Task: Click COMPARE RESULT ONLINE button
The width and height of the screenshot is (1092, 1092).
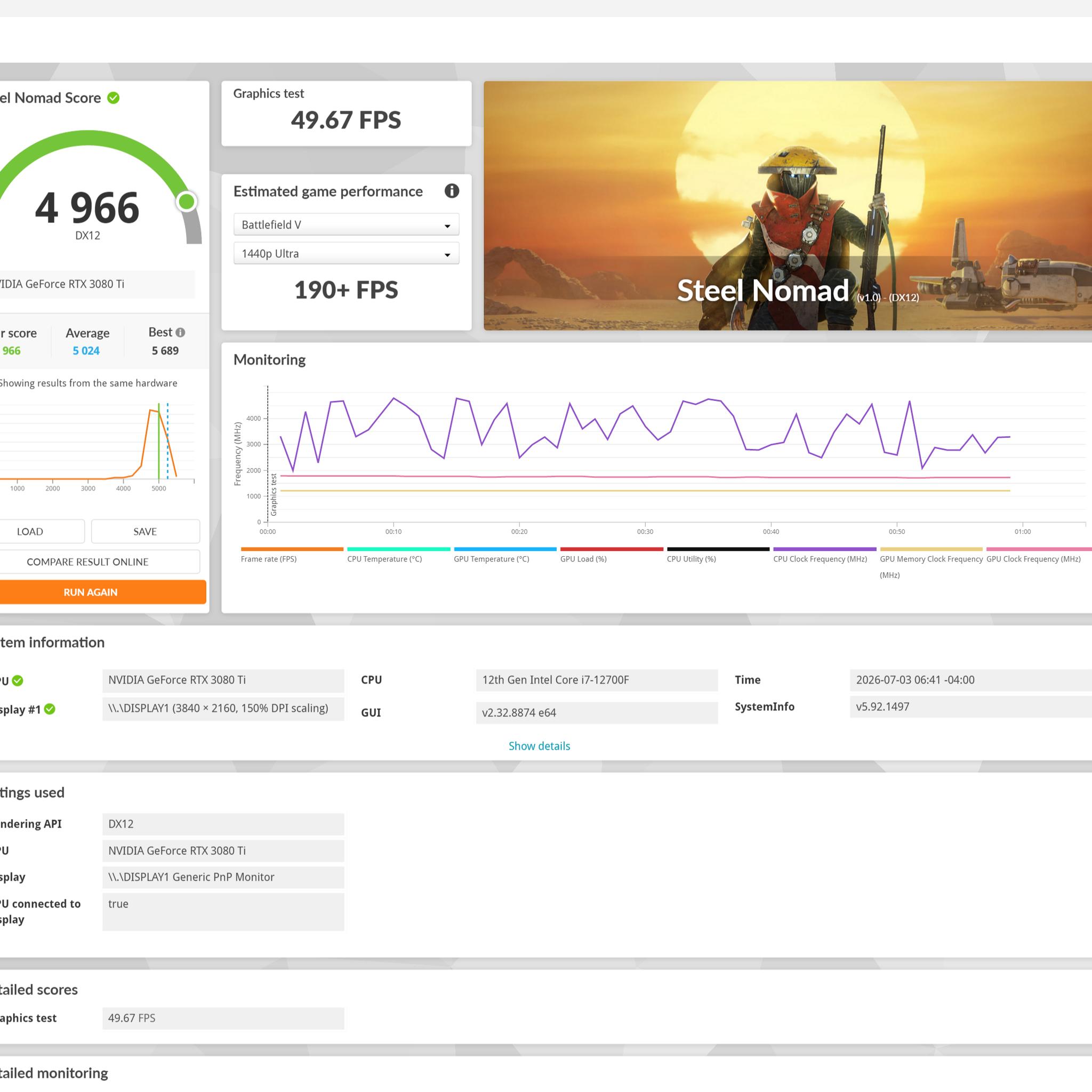Action: 87,562
